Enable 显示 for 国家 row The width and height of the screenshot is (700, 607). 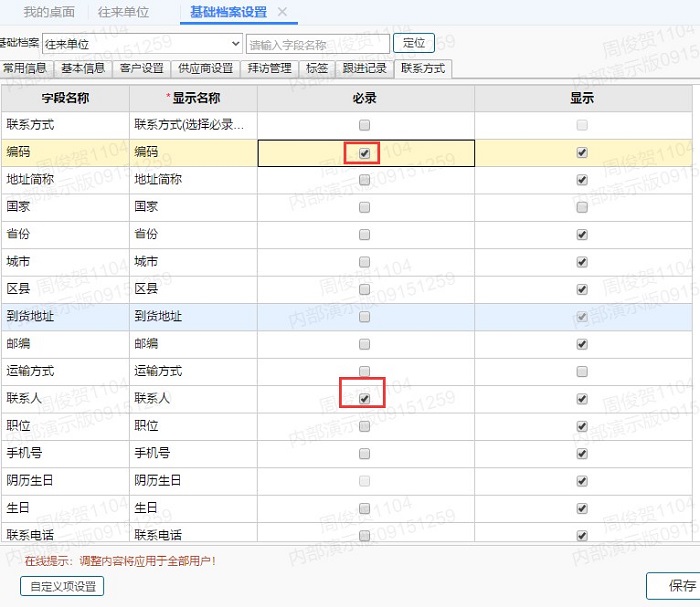[582, 207]
